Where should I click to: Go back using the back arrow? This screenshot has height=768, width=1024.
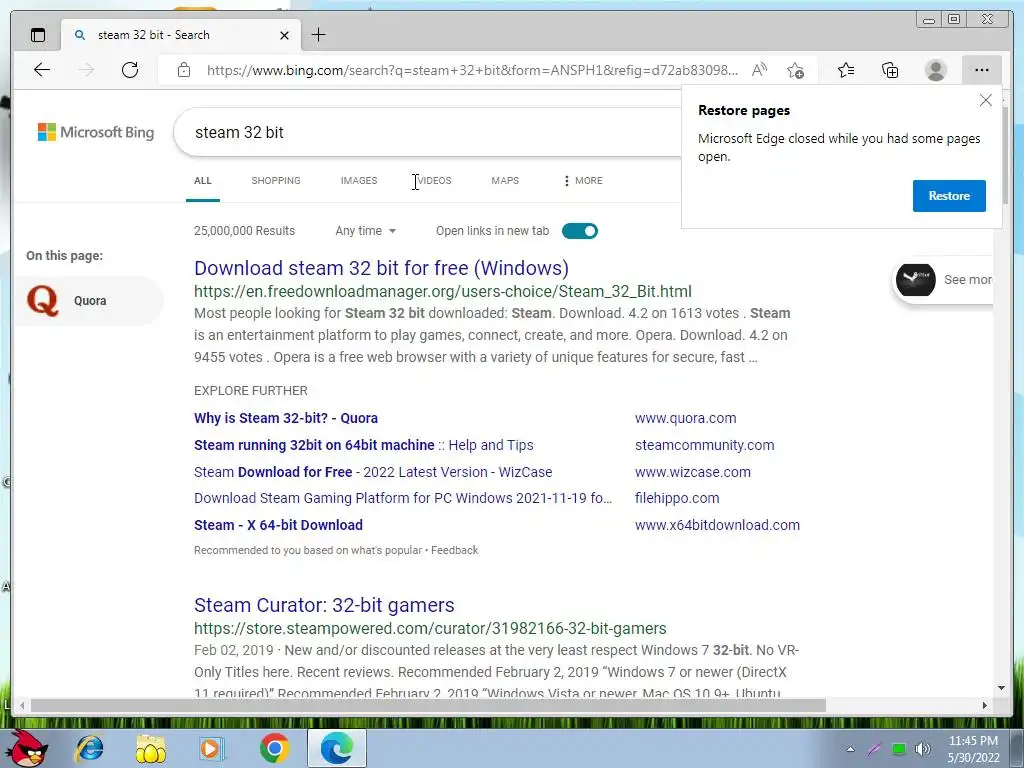click(42, 70)
